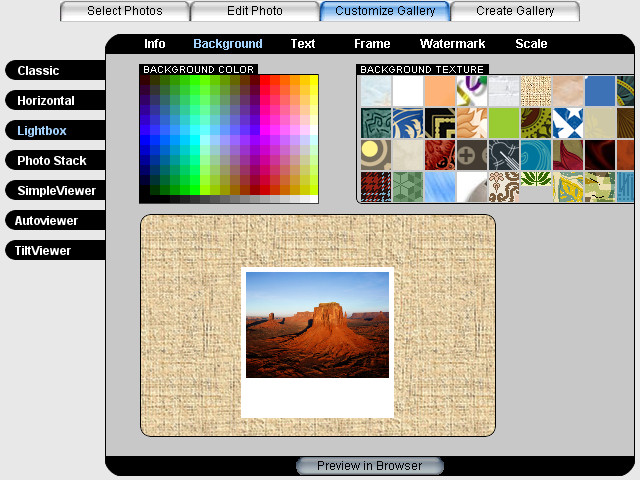The image size is (640, 480).
Task: Pick pure white in the grayscale color row
Action: click(313, 199)
